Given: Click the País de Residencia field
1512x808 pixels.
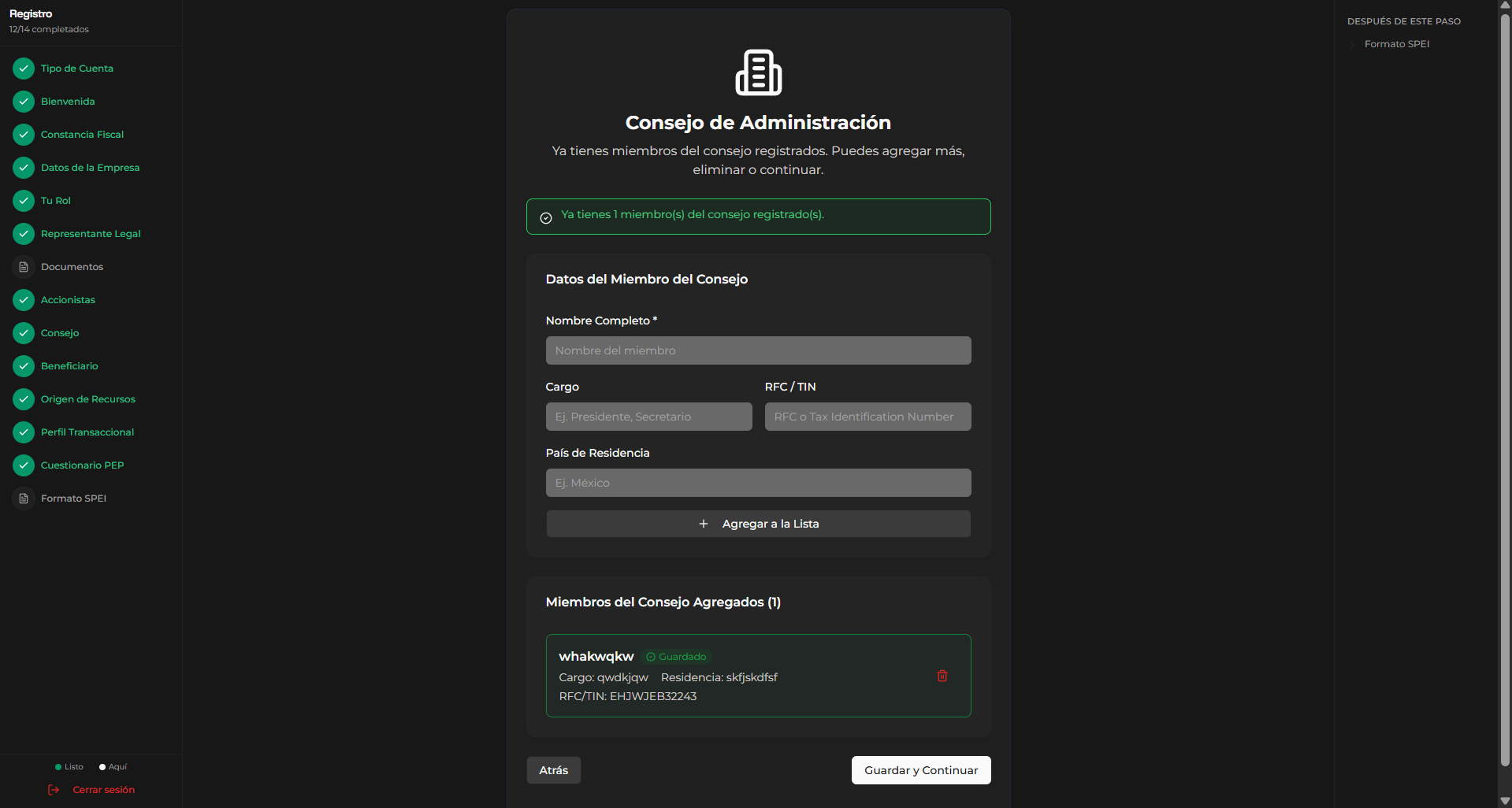Looking at the screenshot, I should [758, 483].
